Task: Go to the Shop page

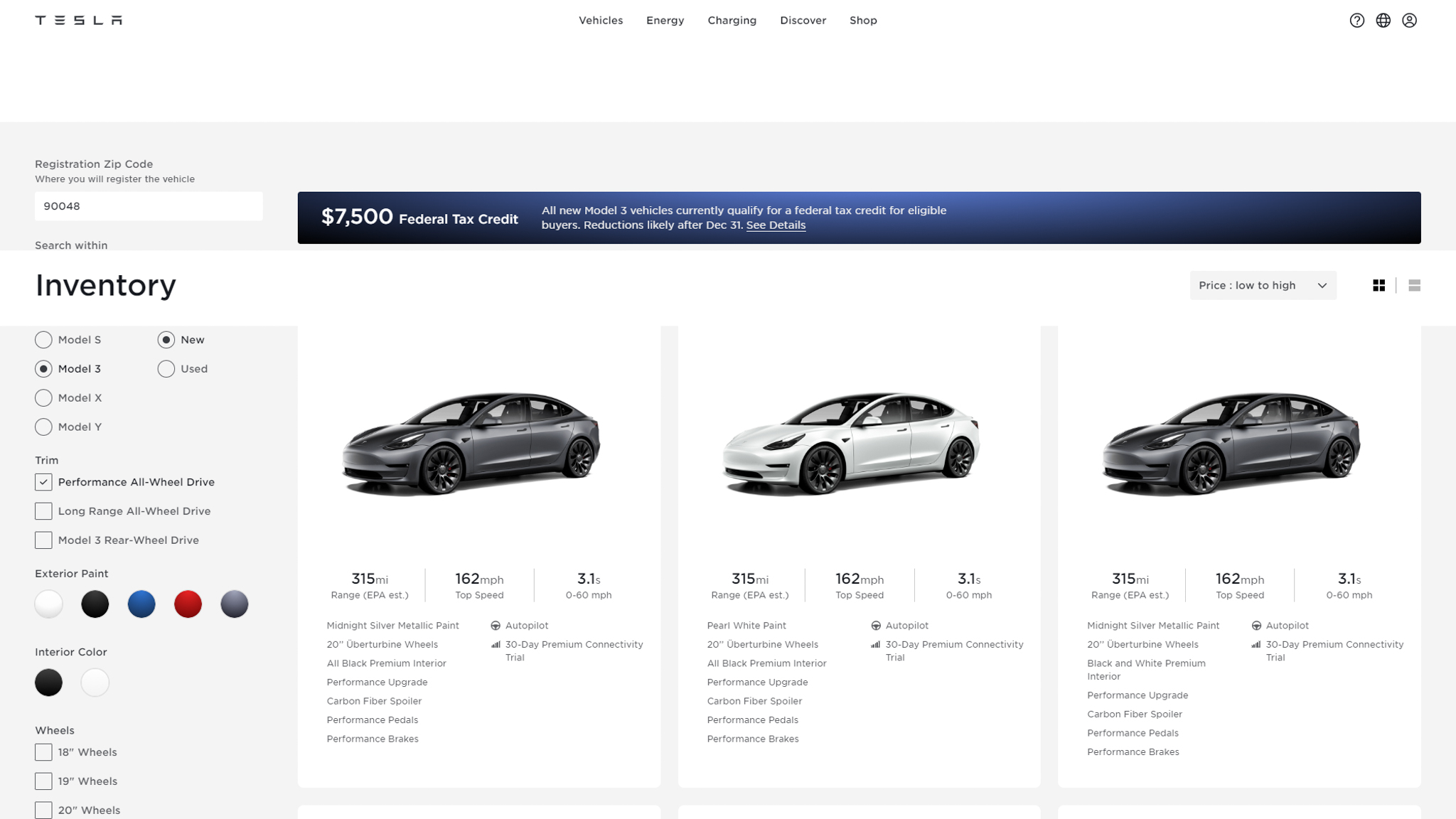Action: point(863,21)
